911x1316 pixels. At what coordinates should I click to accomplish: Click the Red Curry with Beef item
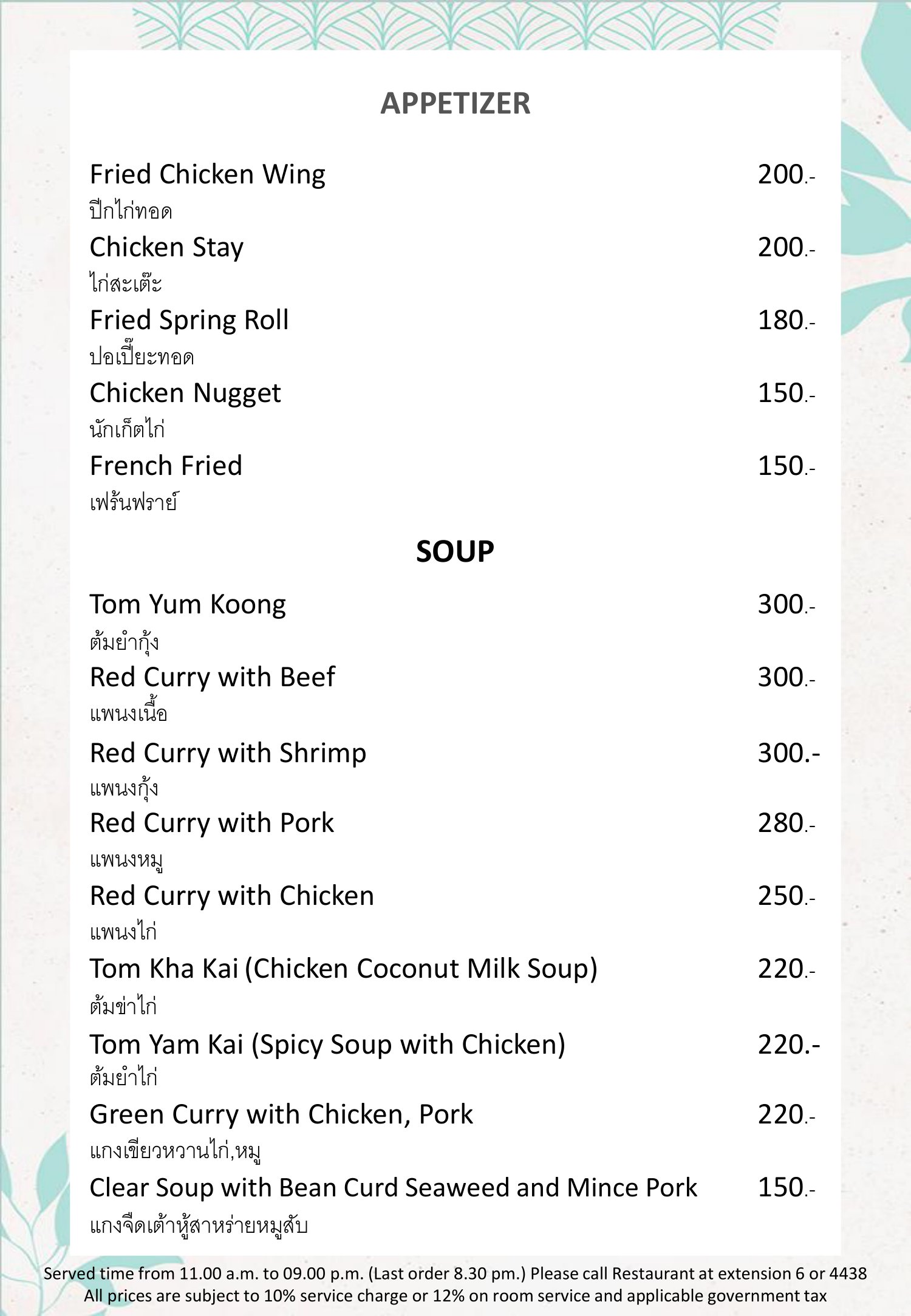(212, 677)
